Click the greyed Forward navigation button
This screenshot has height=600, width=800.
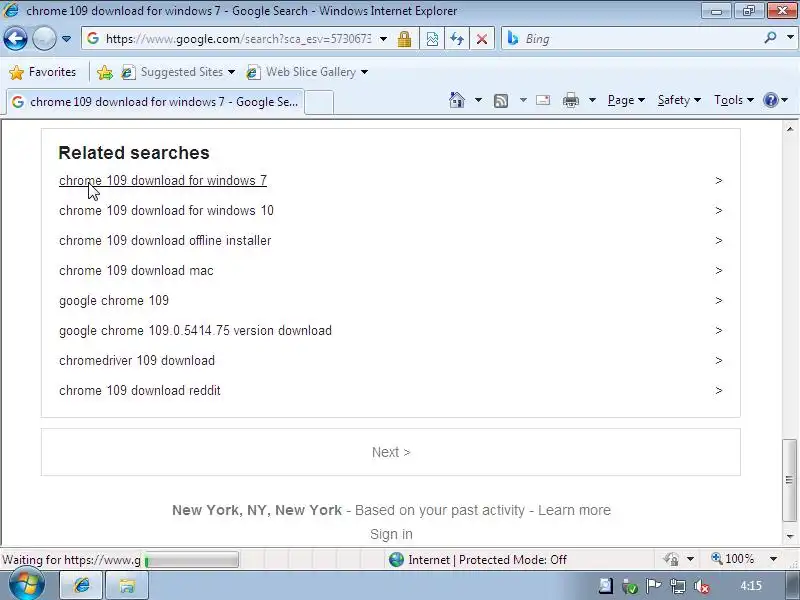coord(44,39)
